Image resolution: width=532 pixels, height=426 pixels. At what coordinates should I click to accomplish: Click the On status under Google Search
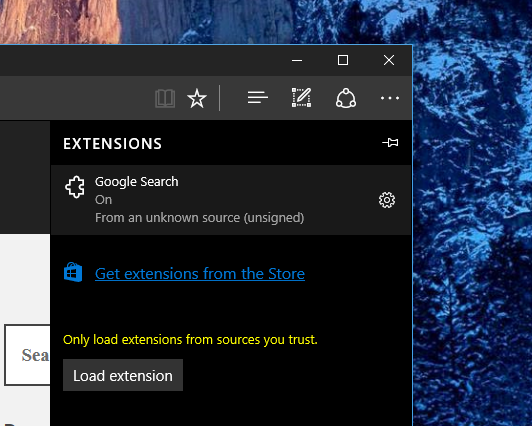pos(103,200)
